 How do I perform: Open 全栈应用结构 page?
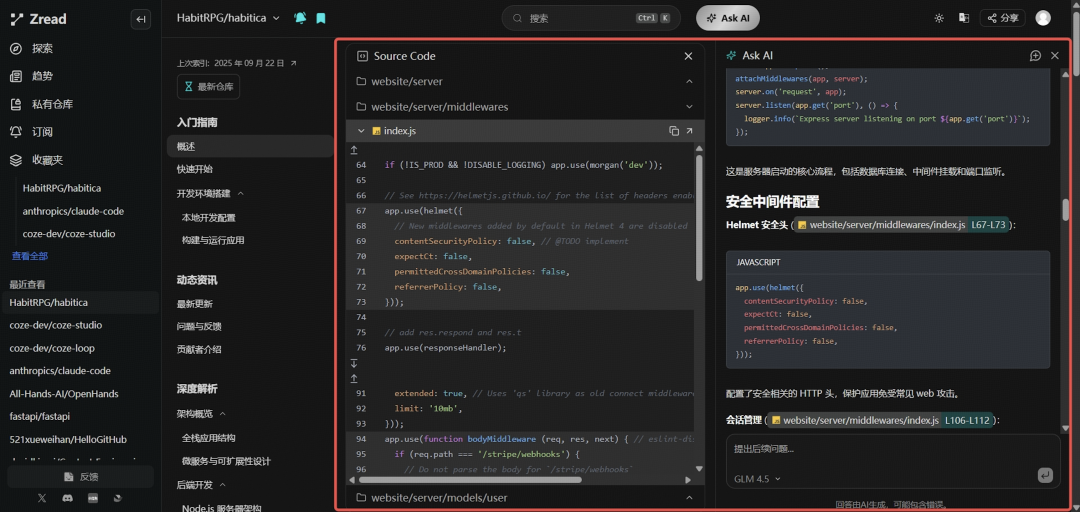pos(209,438)
